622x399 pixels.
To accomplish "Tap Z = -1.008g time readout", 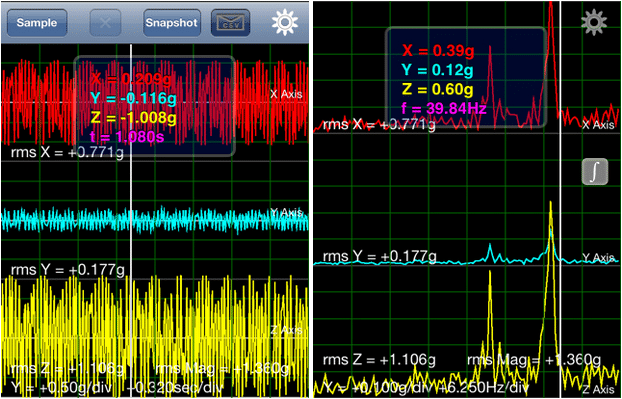I will 134,117.
